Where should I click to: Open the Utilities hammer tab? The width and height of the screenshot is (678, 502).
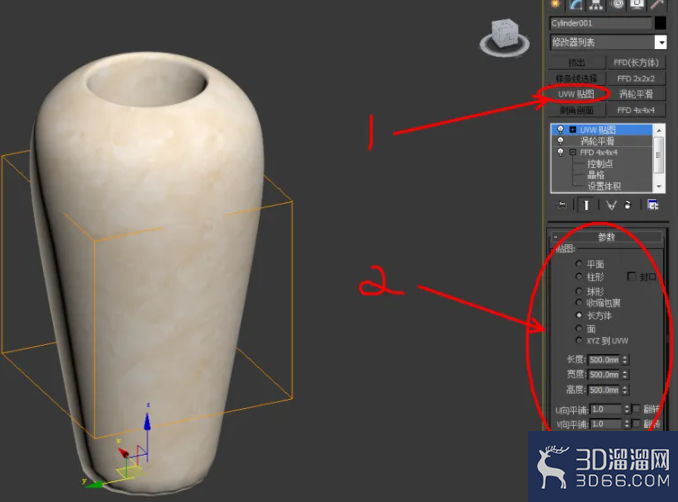tap(657, 4)
